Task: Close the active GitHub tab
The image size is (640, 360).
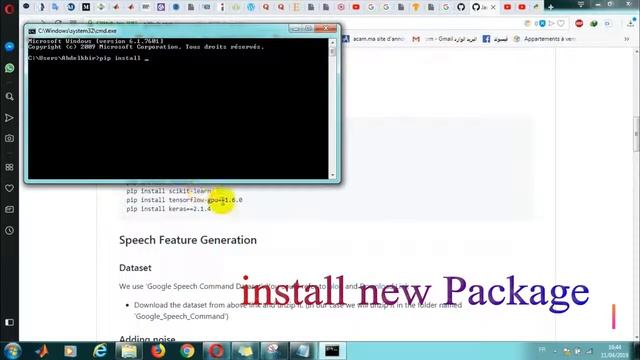Action: [493, 7]
